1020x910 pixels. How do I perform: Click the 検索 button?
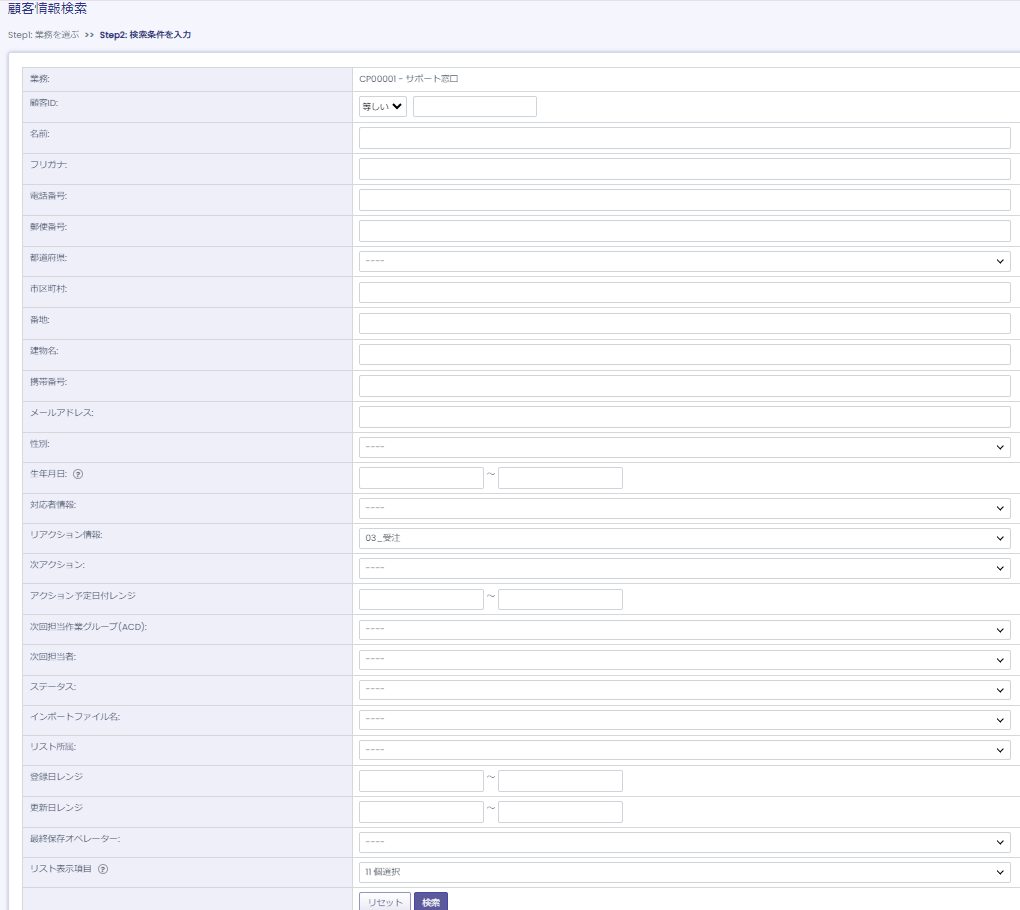431,902
